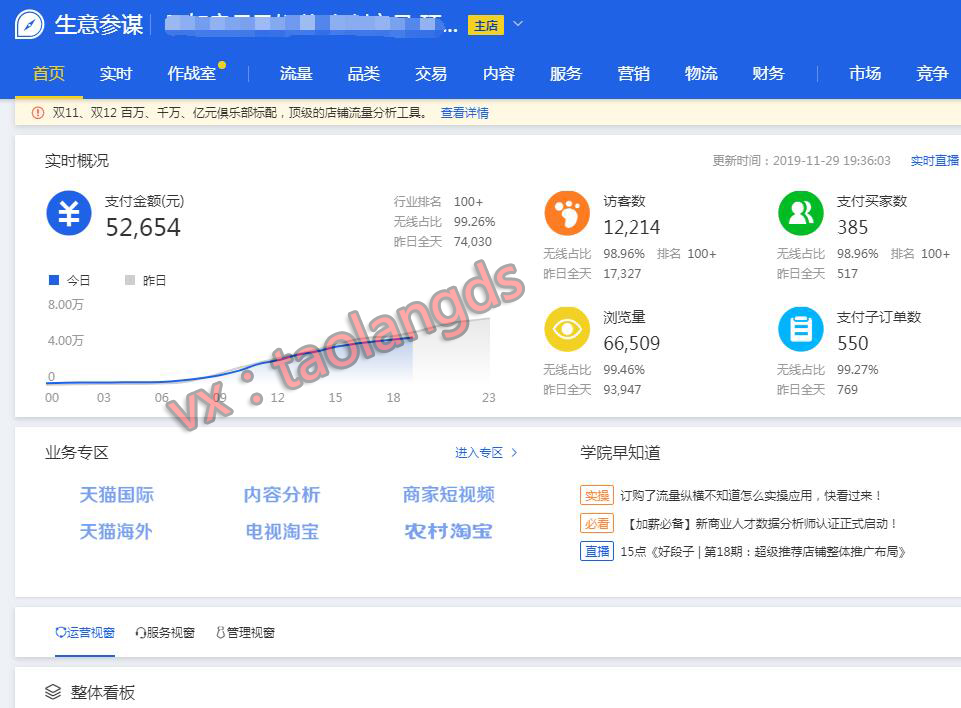Open the 天猫海外 business zone
961x708 pixels.
pyautogui.click(x=116, y=531)
